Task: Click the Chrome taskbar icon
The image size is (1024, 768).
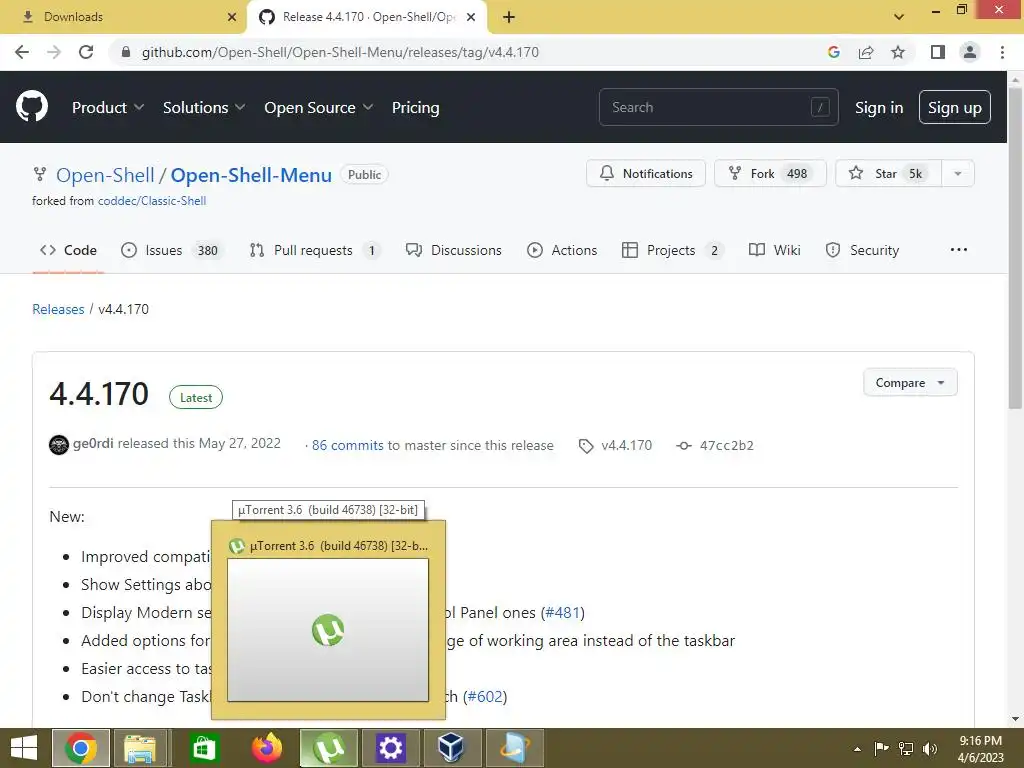Action: (x=81, y=748)
